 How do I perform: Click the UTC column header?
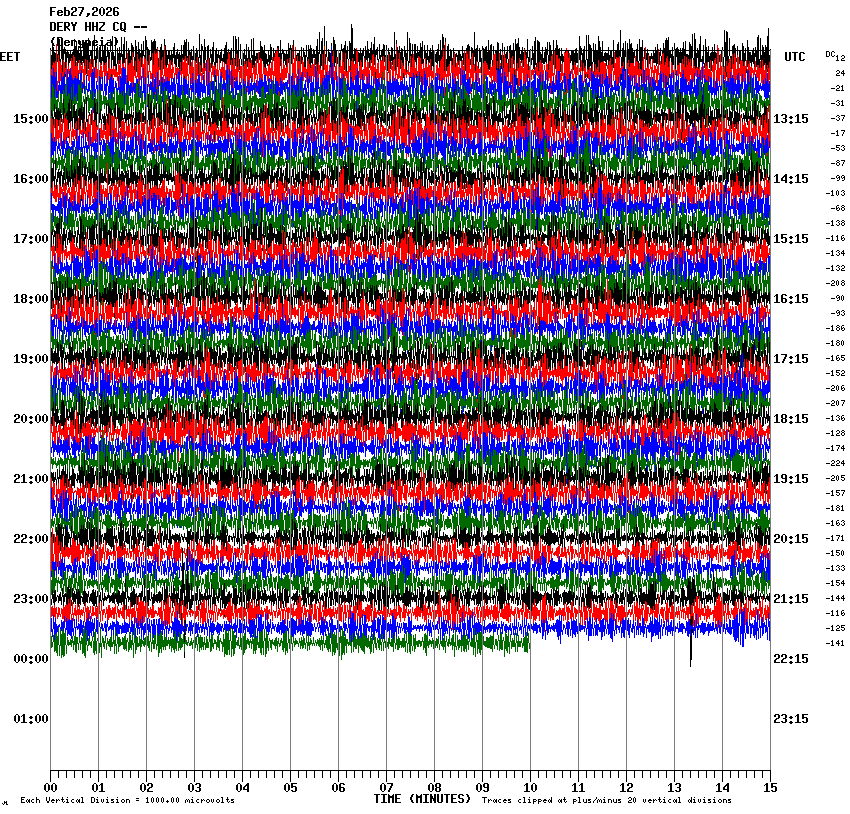(x=794, y=57)
